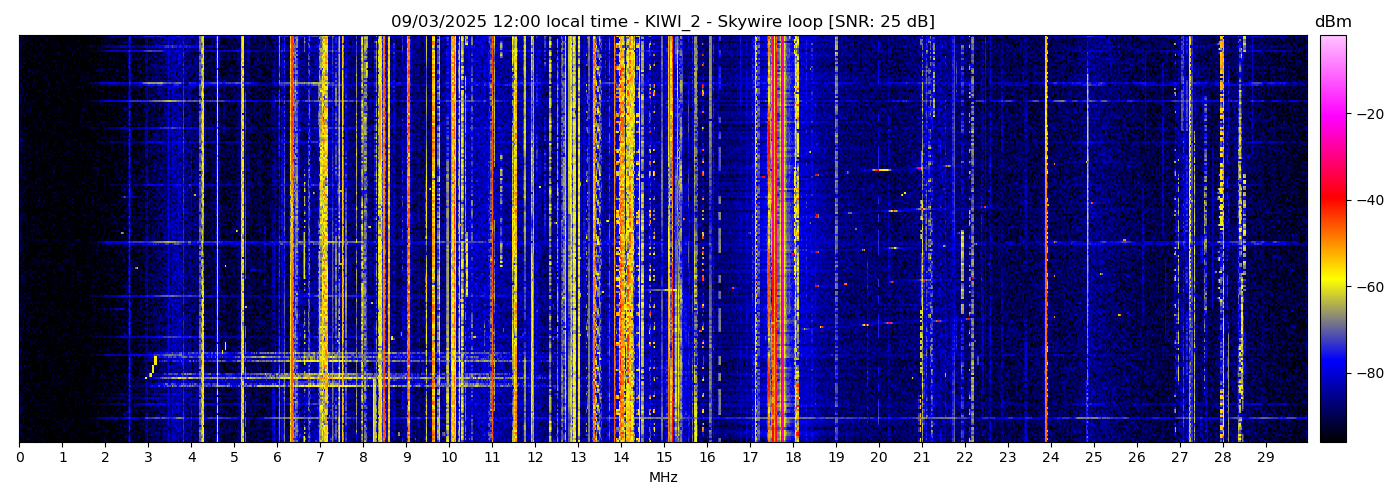Click the 7 MHz tick label

(x=320, y=458)
